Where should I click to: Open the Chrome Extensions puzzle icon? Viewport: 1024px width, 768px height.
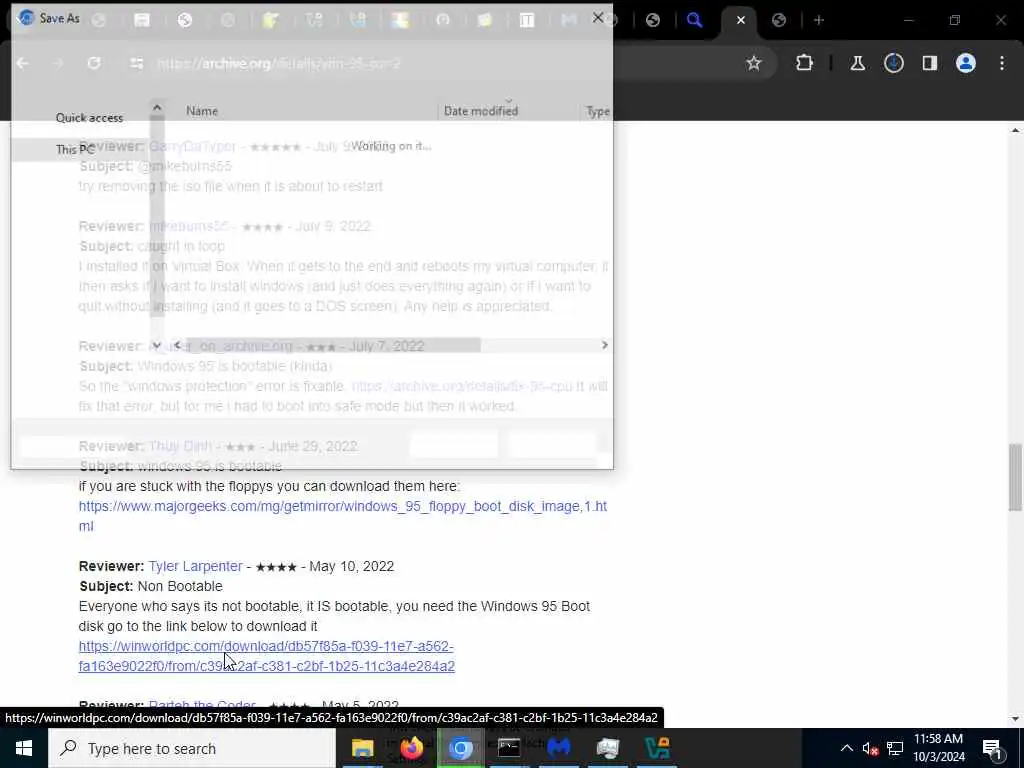tap(805, 63)
